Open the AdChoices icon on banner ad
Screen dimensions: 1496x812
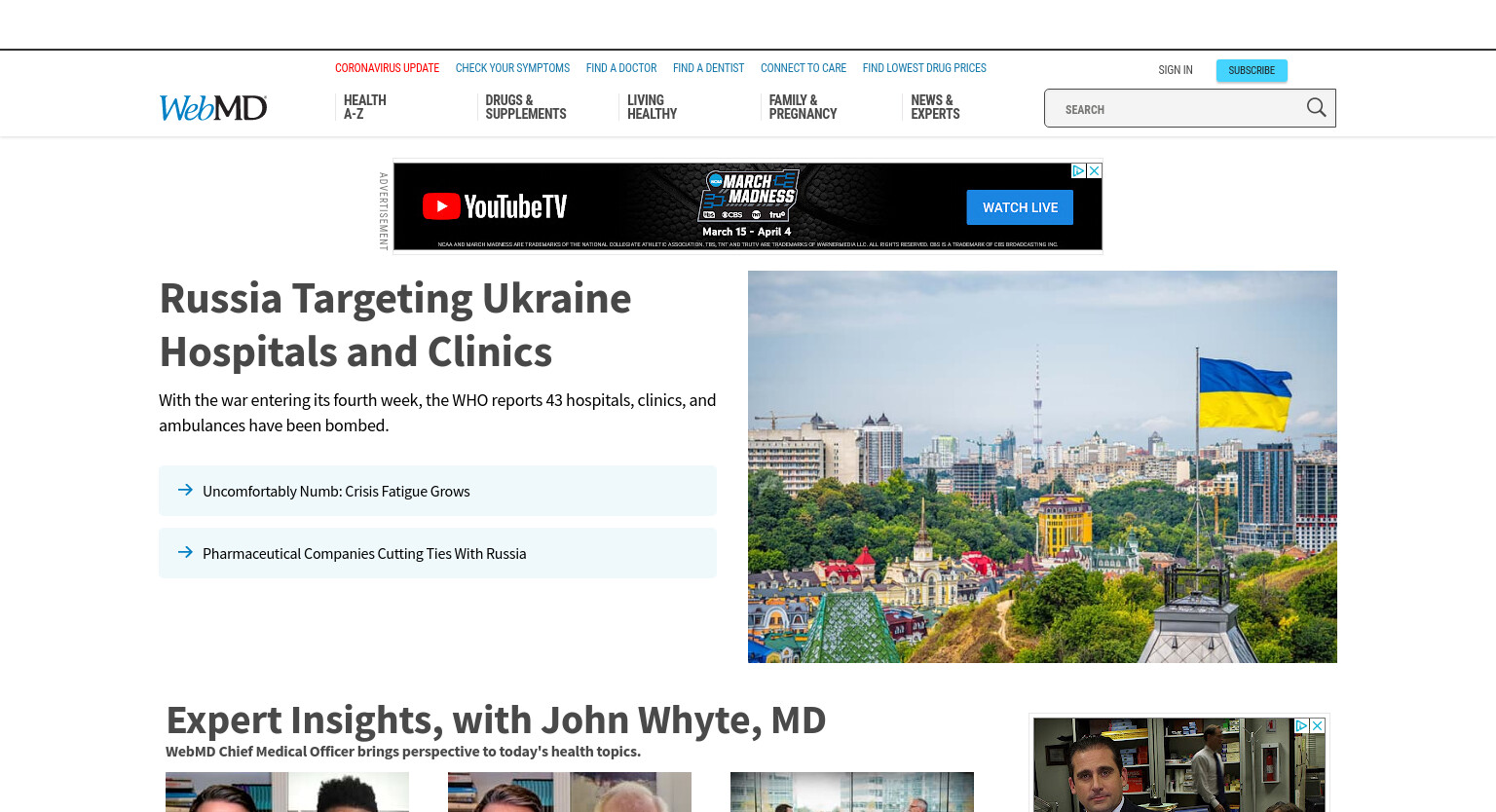point(1078,170)
